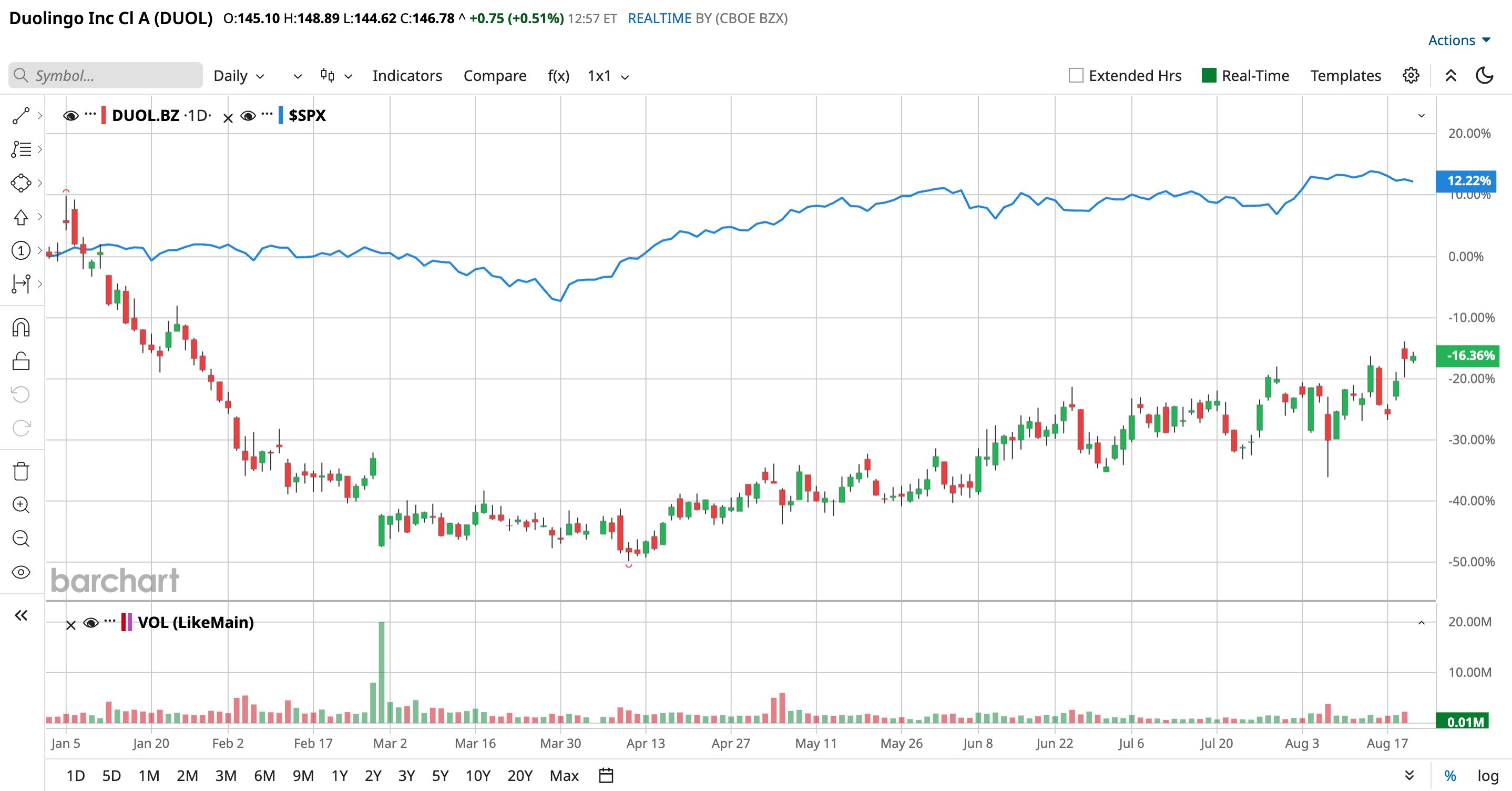Expand the Actions dropdown menu
Screen dimensions: 1512x791
click(x=1459, y=40)
